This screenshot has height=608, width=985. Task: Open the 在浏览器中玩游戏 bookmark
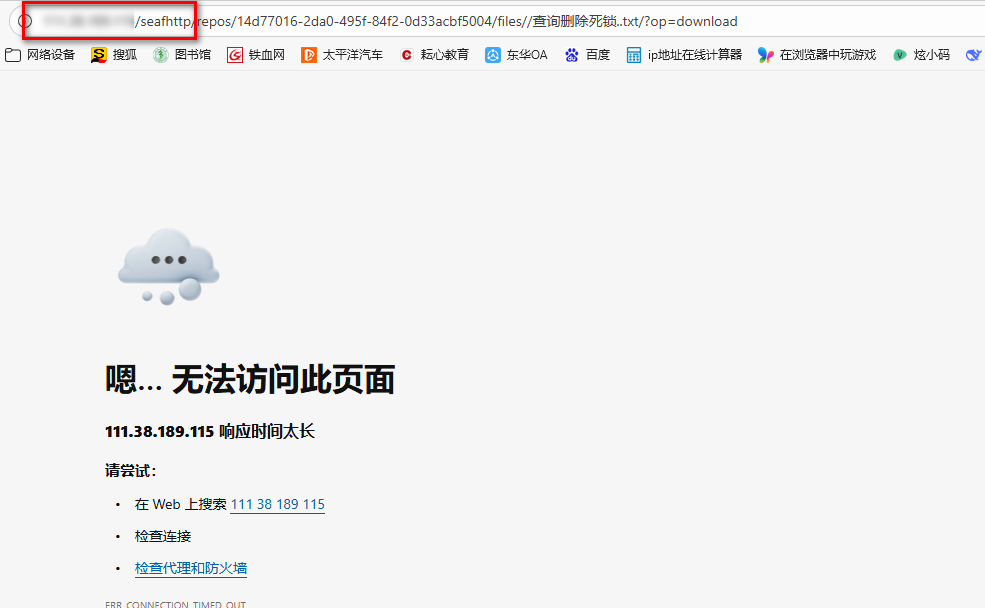(817, 55)
